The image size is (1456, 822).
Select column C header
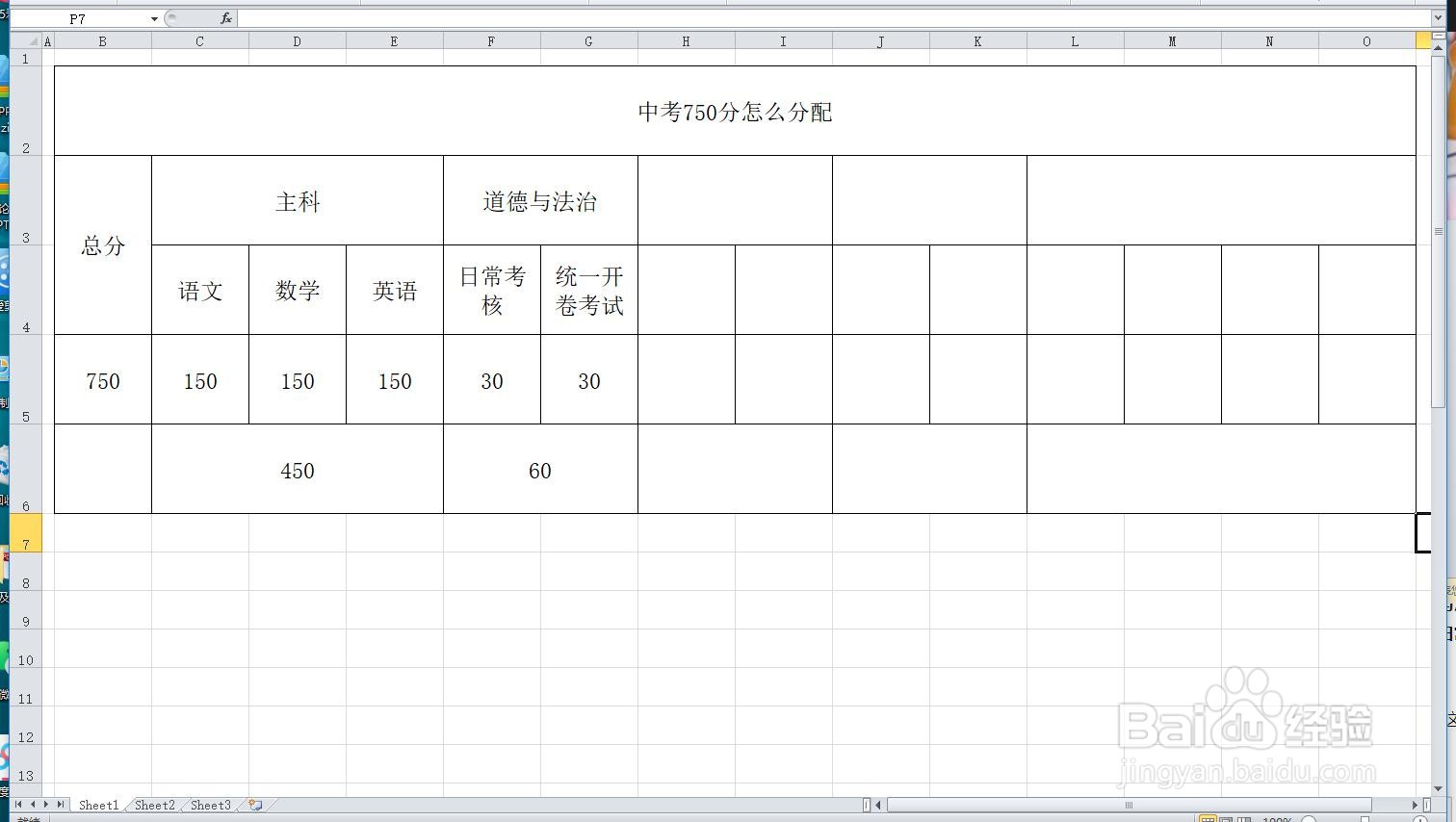[x=200, y=41]
